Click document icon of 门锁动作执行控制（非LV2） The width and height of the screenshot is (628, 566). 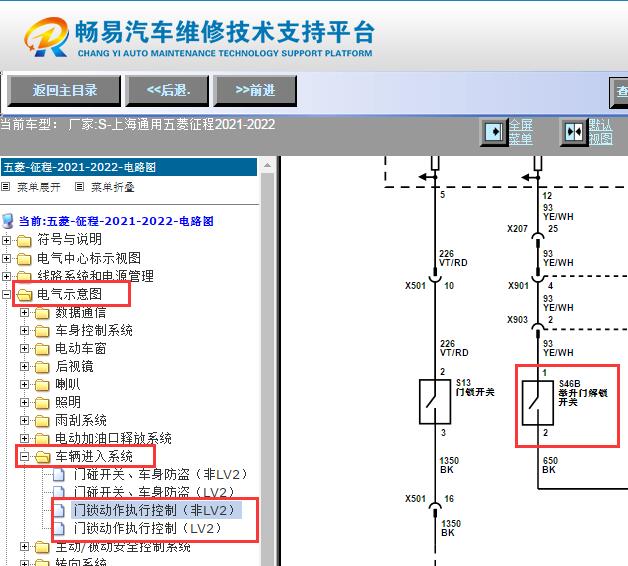pyautogui.click(x=59, y=510)
